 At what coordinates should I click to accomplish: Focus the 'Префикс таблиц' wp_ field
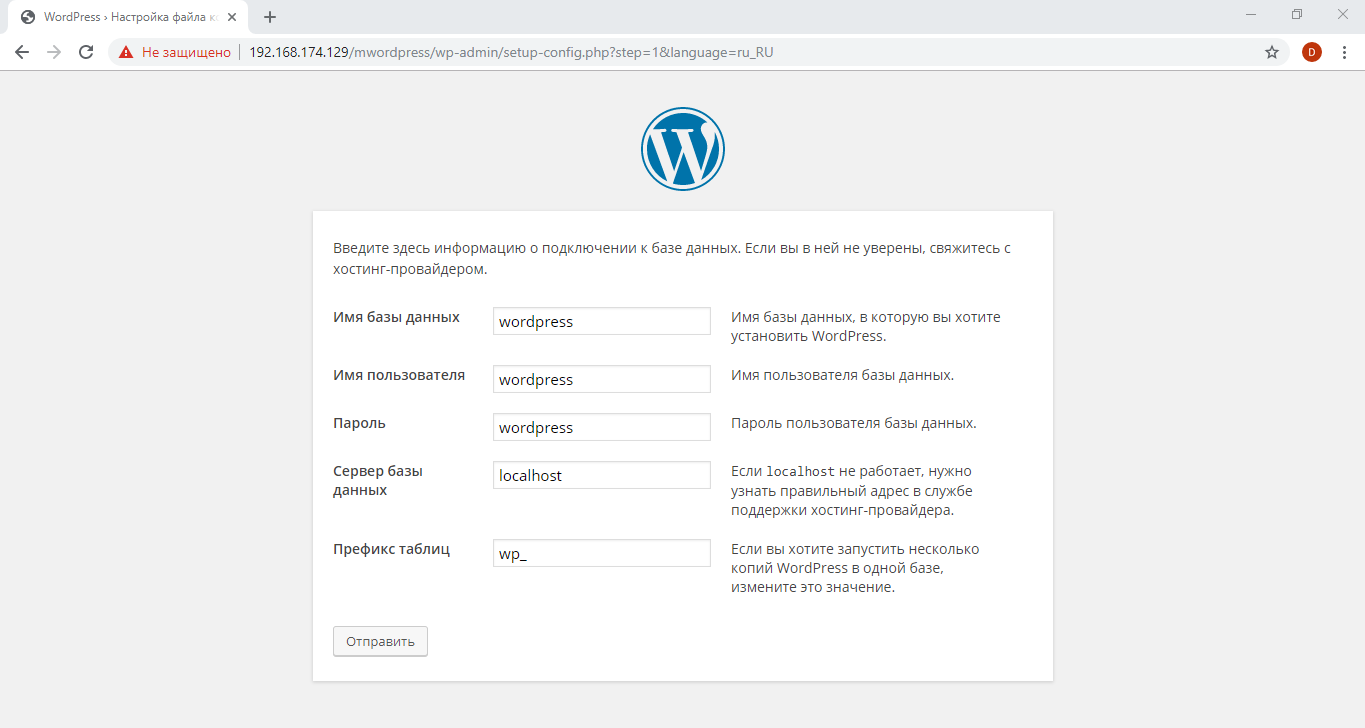click(x=602, y=553)
